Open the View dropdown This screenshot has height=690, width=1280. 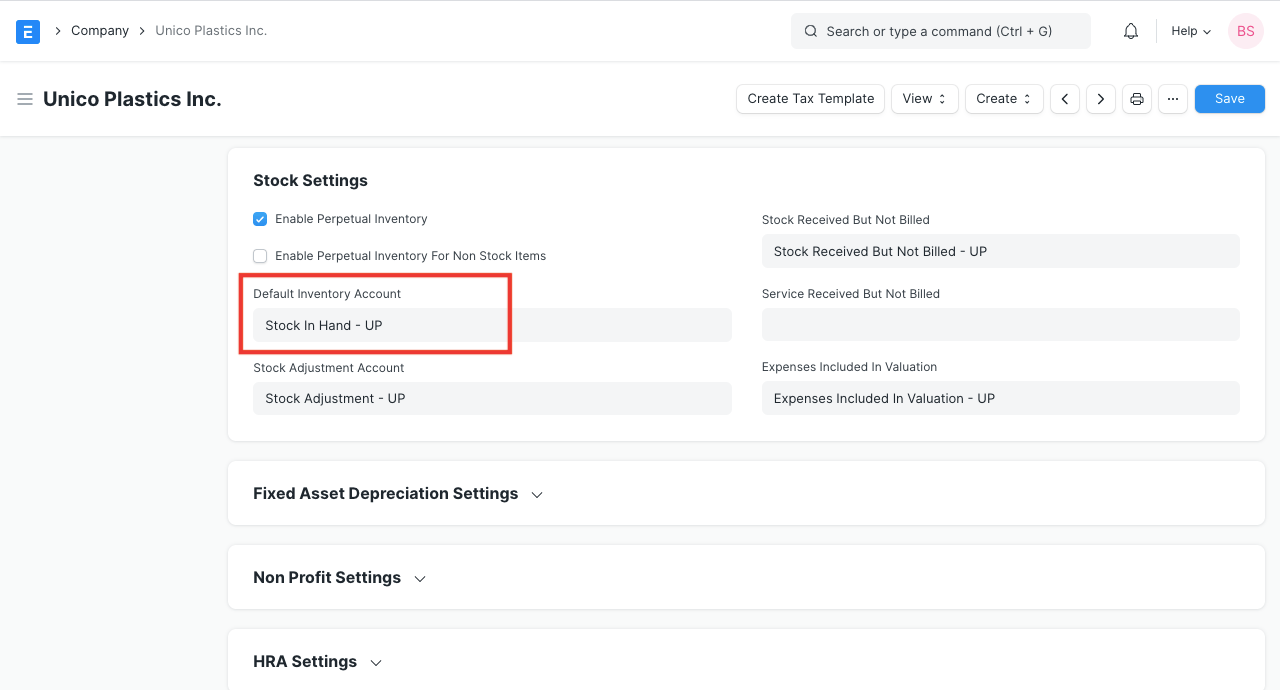[923, 98]
